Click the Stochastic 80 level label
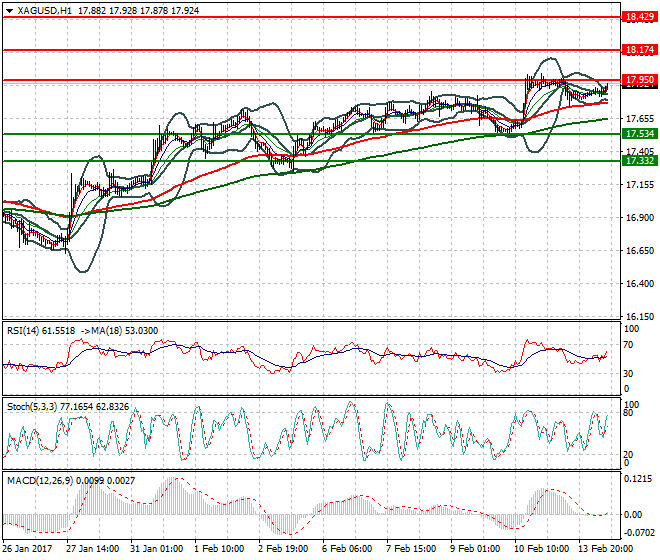This screenshot has width=660, height=560. pyautogui.click(x=628, y=413)
